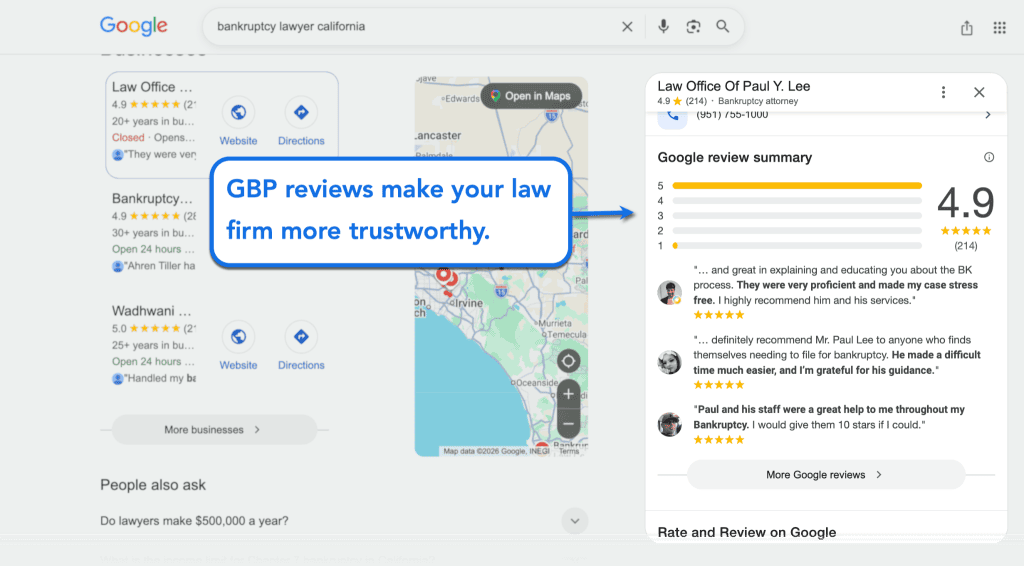Close the Law Office business panel
The width and height of the screenshot is (1024, 566).
pyautogui.click(x=979, y=92)
